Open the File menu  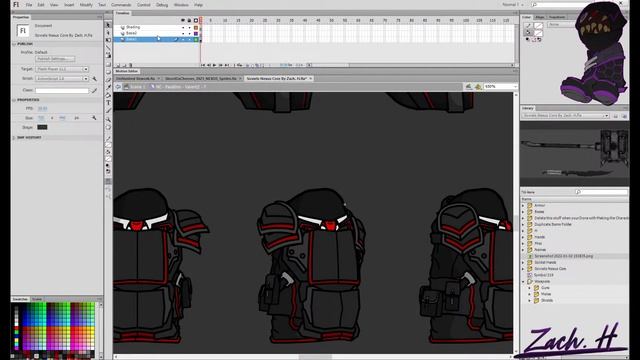[x=29, y=5]
